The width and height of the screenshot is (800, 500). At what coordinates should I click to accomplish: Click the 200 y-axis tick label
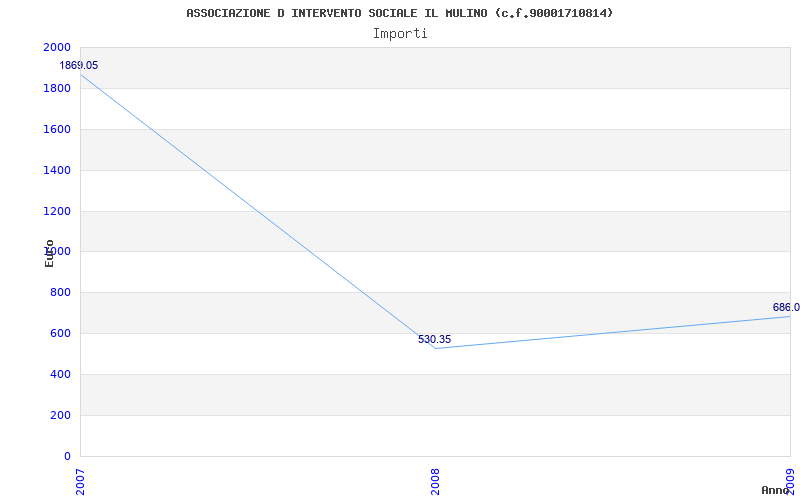(61, 415)
